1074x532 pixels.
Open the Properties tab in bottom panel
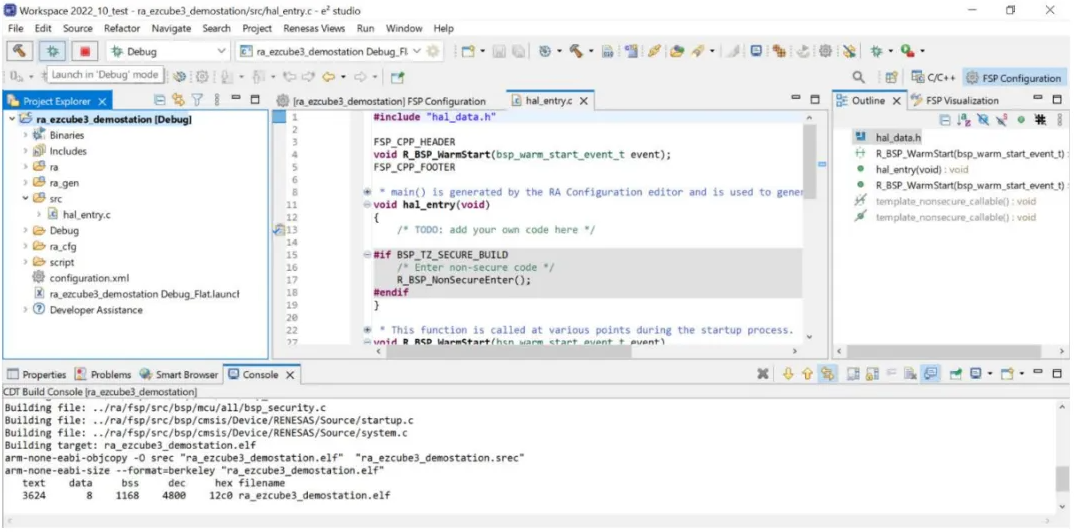[x=37, y=375]
